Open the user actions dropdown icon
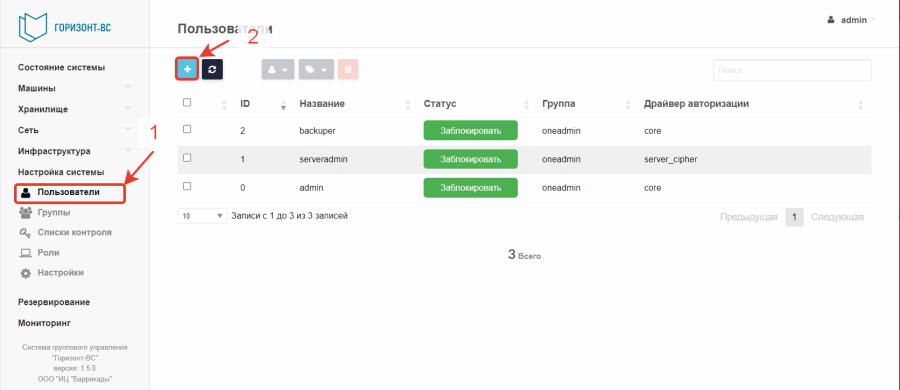 point(278,69)
